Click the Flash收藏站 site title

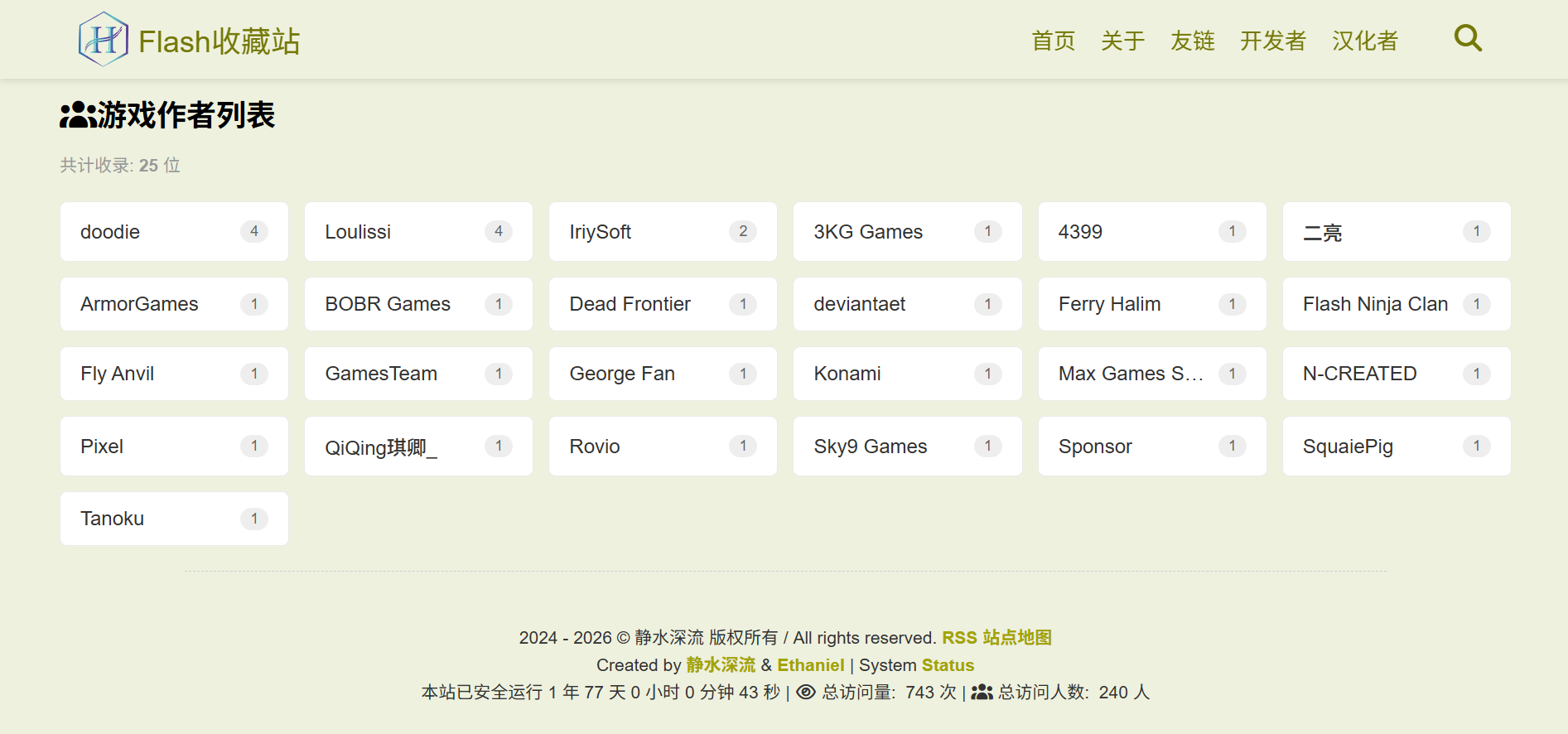(219, 41)
